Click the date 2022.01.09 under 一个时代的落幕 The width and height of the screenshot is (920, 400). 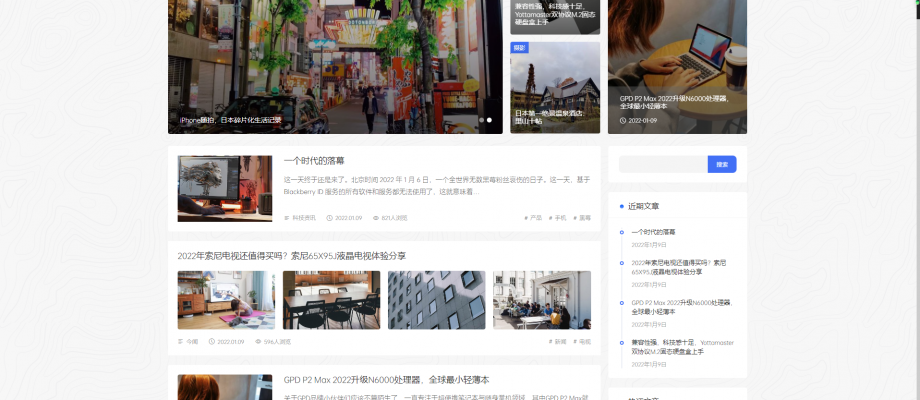coord(349,218)
